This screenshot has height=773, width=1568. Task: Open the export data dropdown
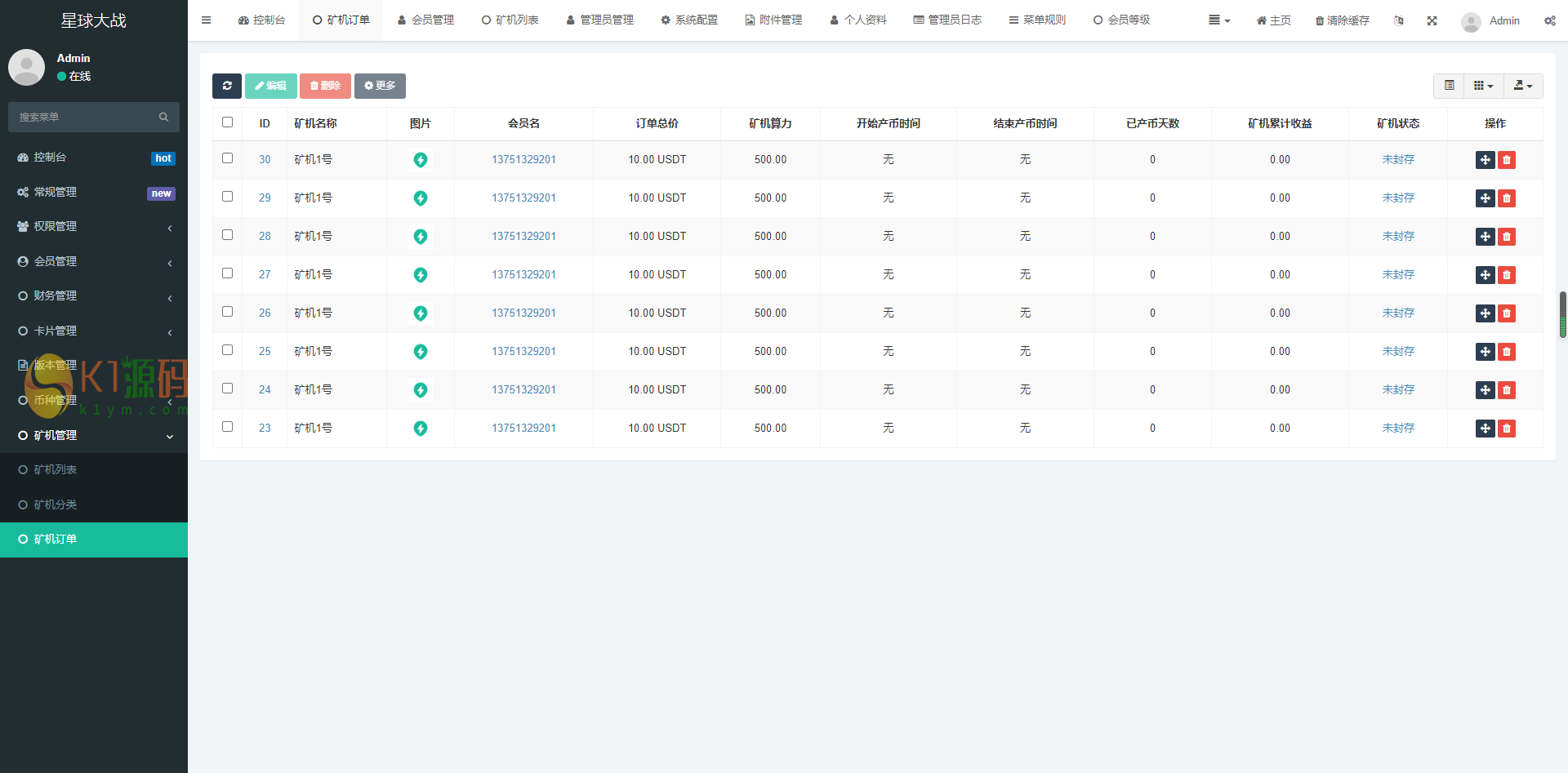[x=1522, y=86]
